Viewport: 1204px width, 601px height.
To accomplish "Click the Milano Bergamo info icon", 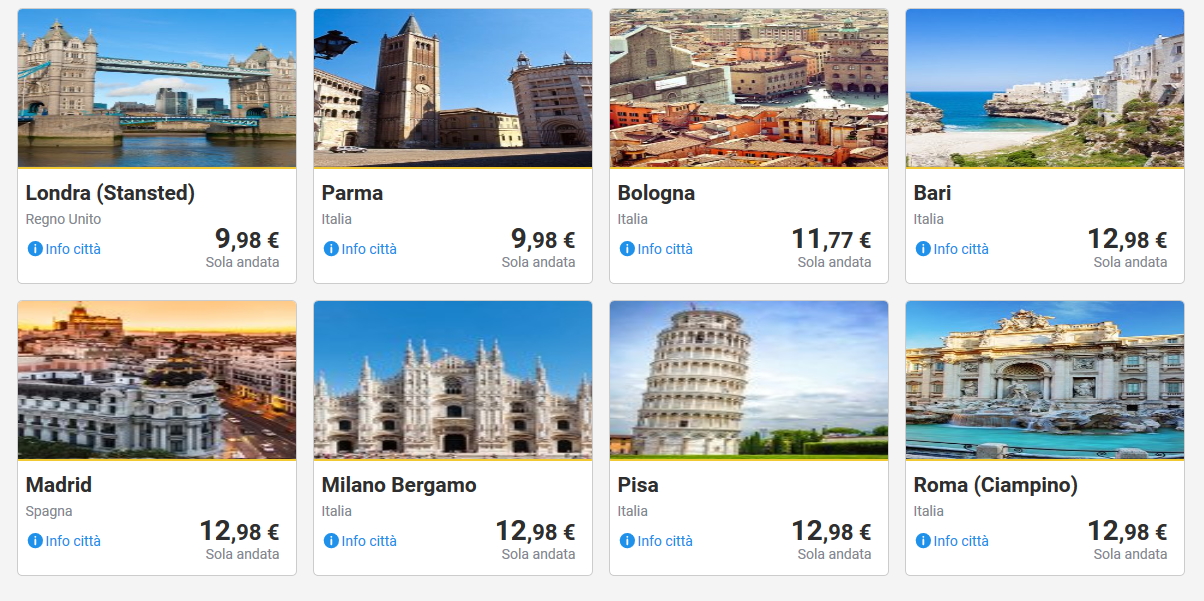I will (x=331, y=541).
